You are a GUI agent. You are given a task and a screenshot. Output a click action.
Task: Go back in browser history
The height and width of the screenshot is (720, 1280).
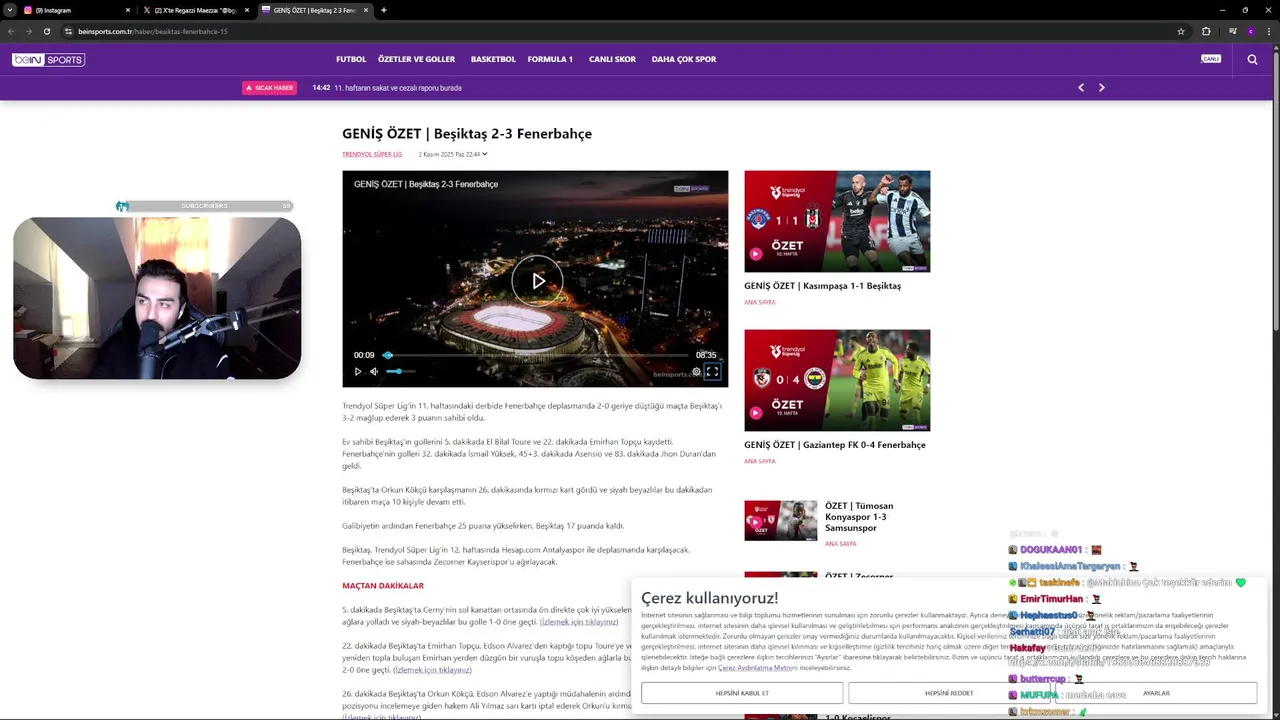pos(11,31)
